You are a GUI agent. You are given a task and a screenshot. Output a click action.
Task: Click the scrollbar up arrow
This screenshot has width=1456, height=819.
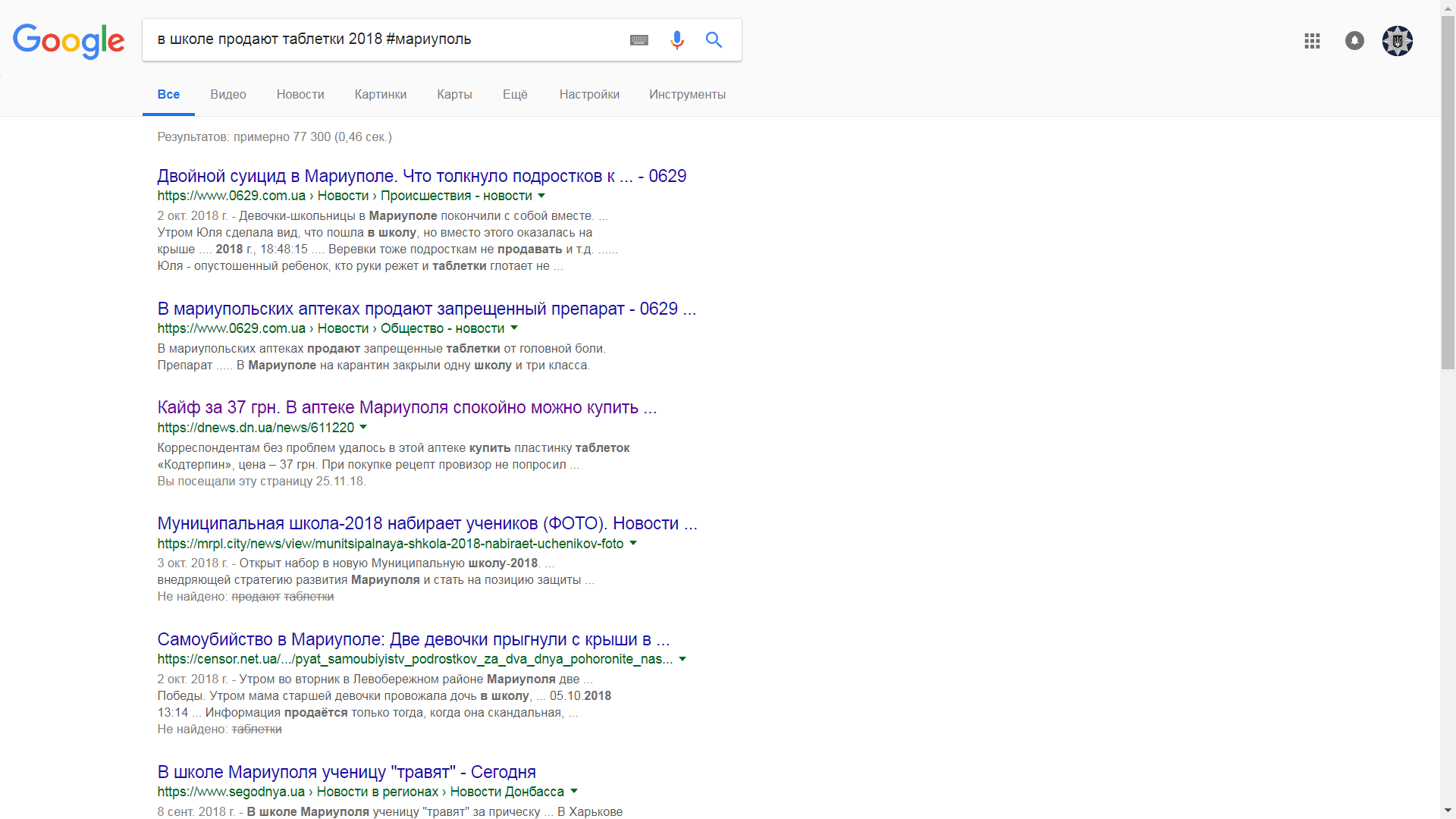coord(1448,7)
